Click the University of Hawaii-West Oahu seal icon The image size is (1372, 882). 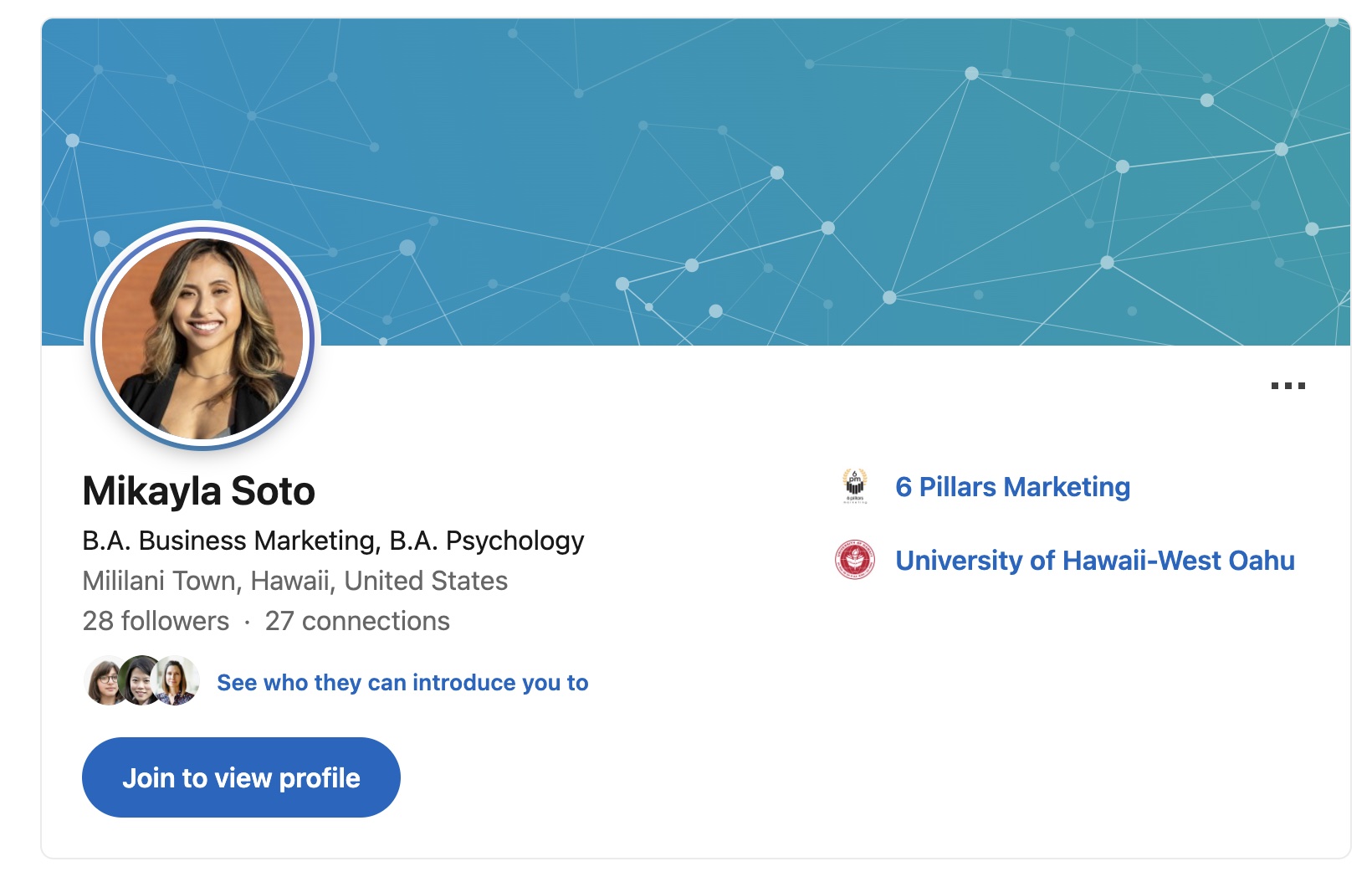(854, 560)
